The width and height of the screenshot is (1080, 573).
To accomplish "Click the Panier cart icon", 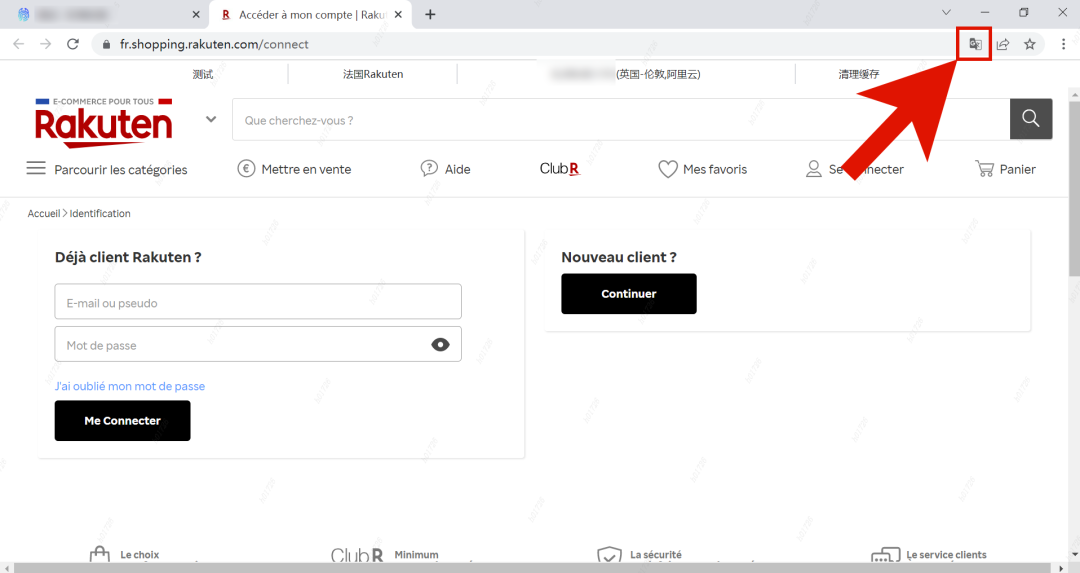I will [984, 168].
